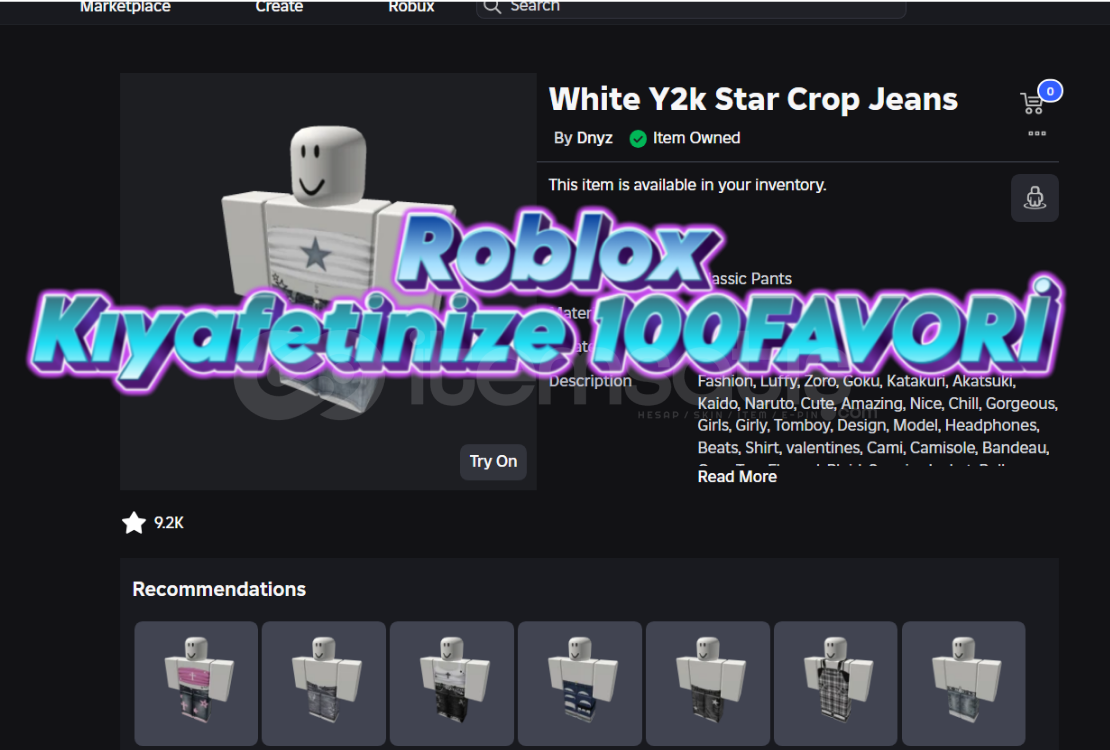The image size is (1110, 750).
Task: Click the 'This item is available in your inventory' text
Action: click(x=687, y=185)
